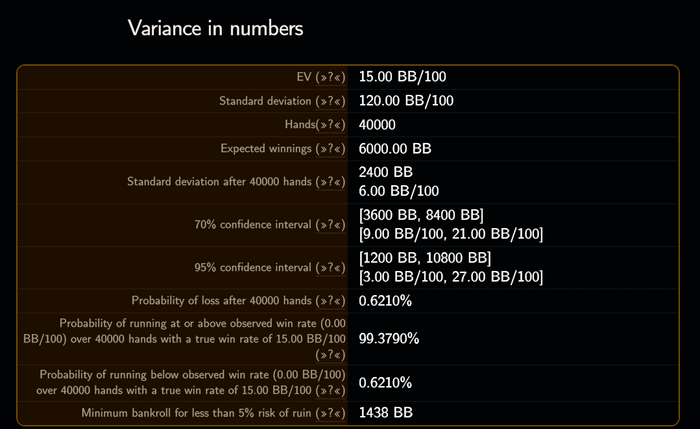The height and width of the screenshot is (429, 700).
Task: Select the 99.3790% probability value
Action: [389, 338]
